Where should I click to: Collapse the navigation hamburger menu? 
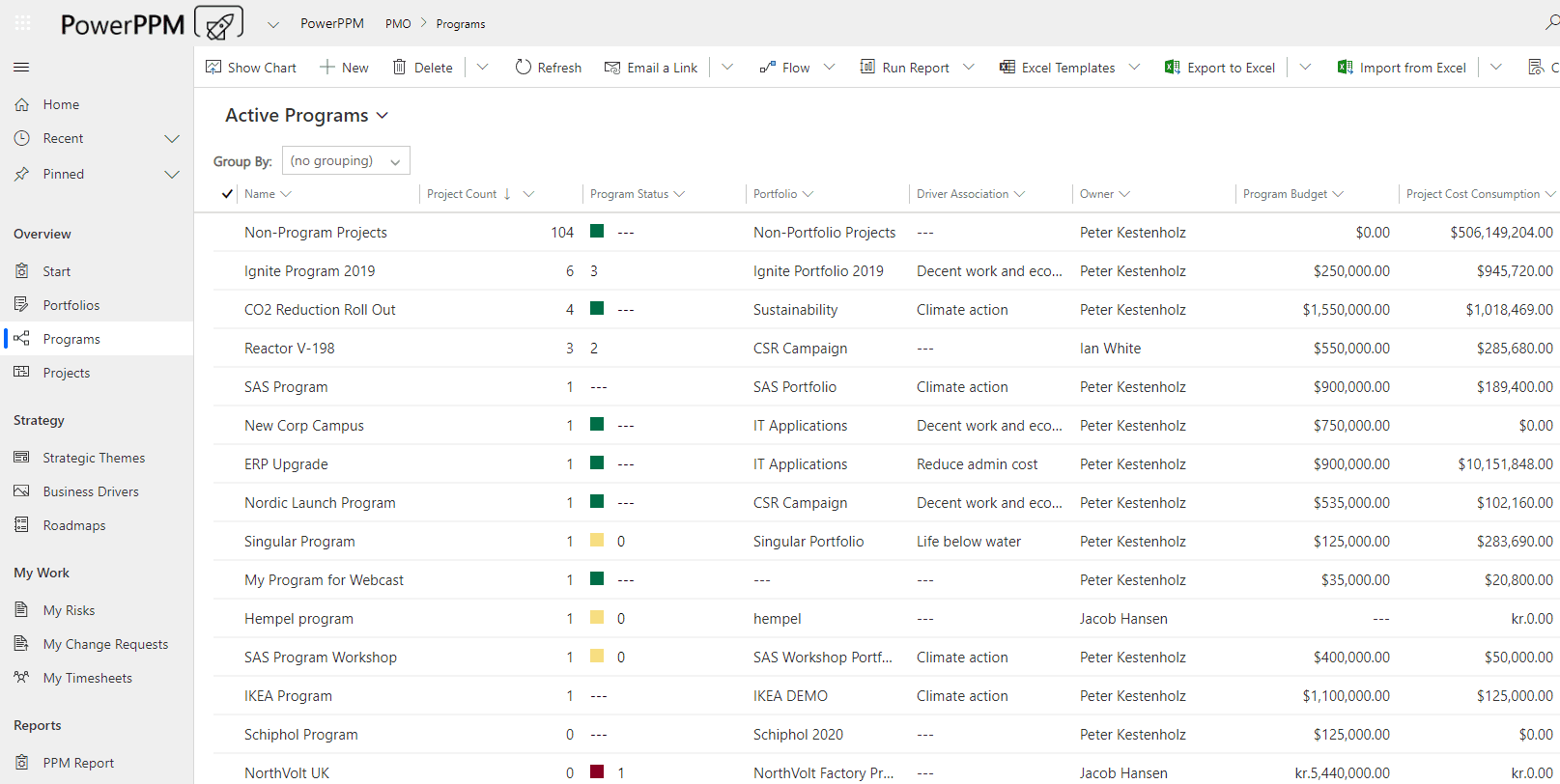click(x=21, y=68)
